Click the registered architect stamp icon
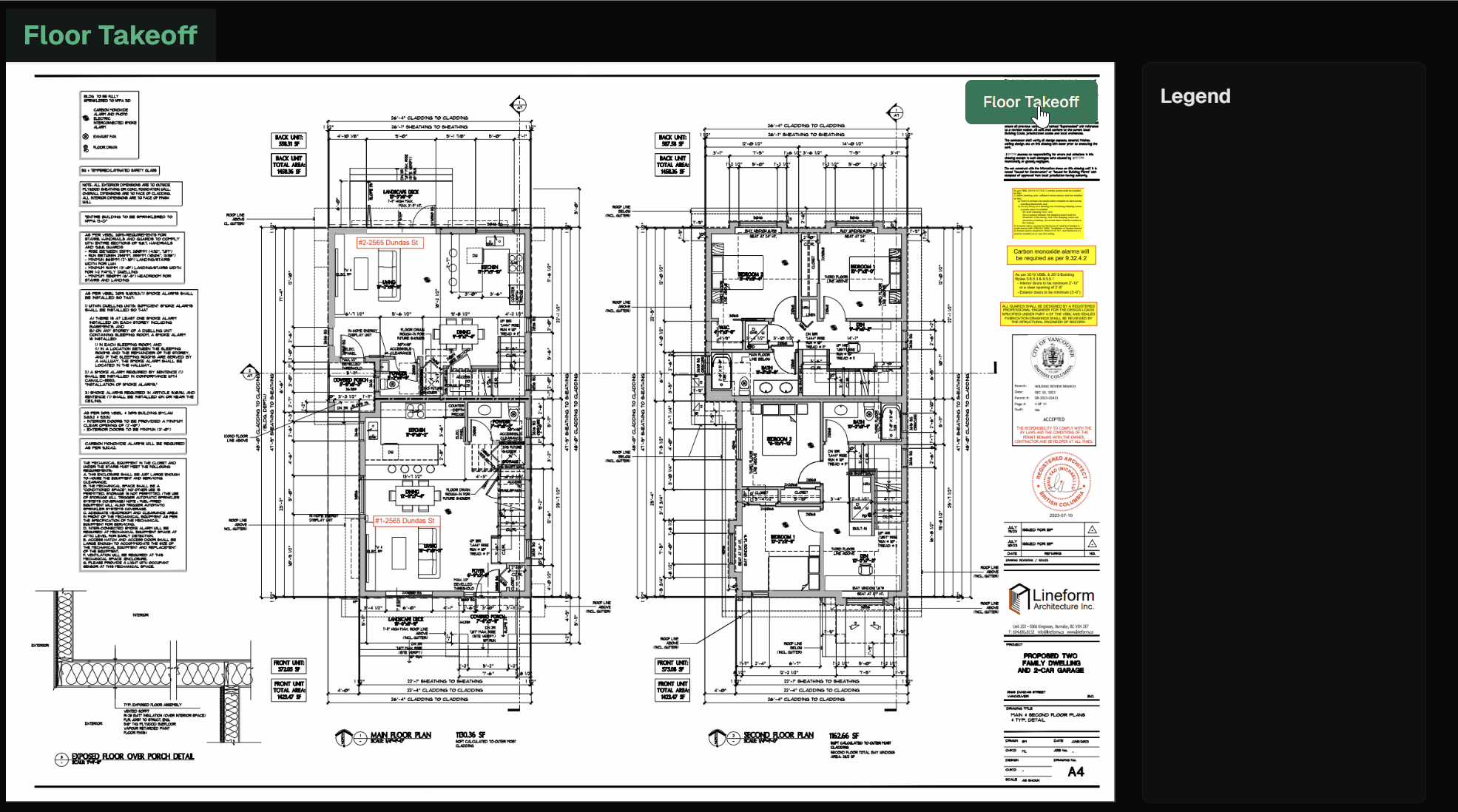1458x812 pixels. coord(1058,483)
